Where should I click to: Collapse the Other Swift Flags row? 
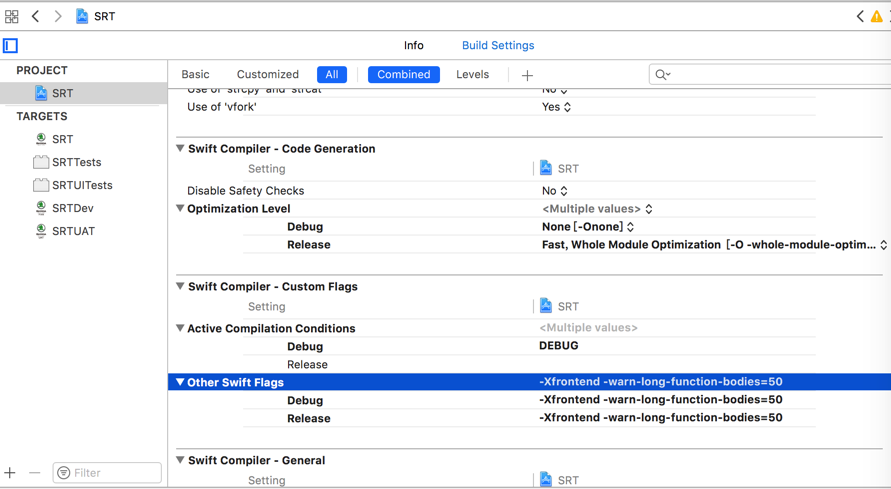coord(180,382)
